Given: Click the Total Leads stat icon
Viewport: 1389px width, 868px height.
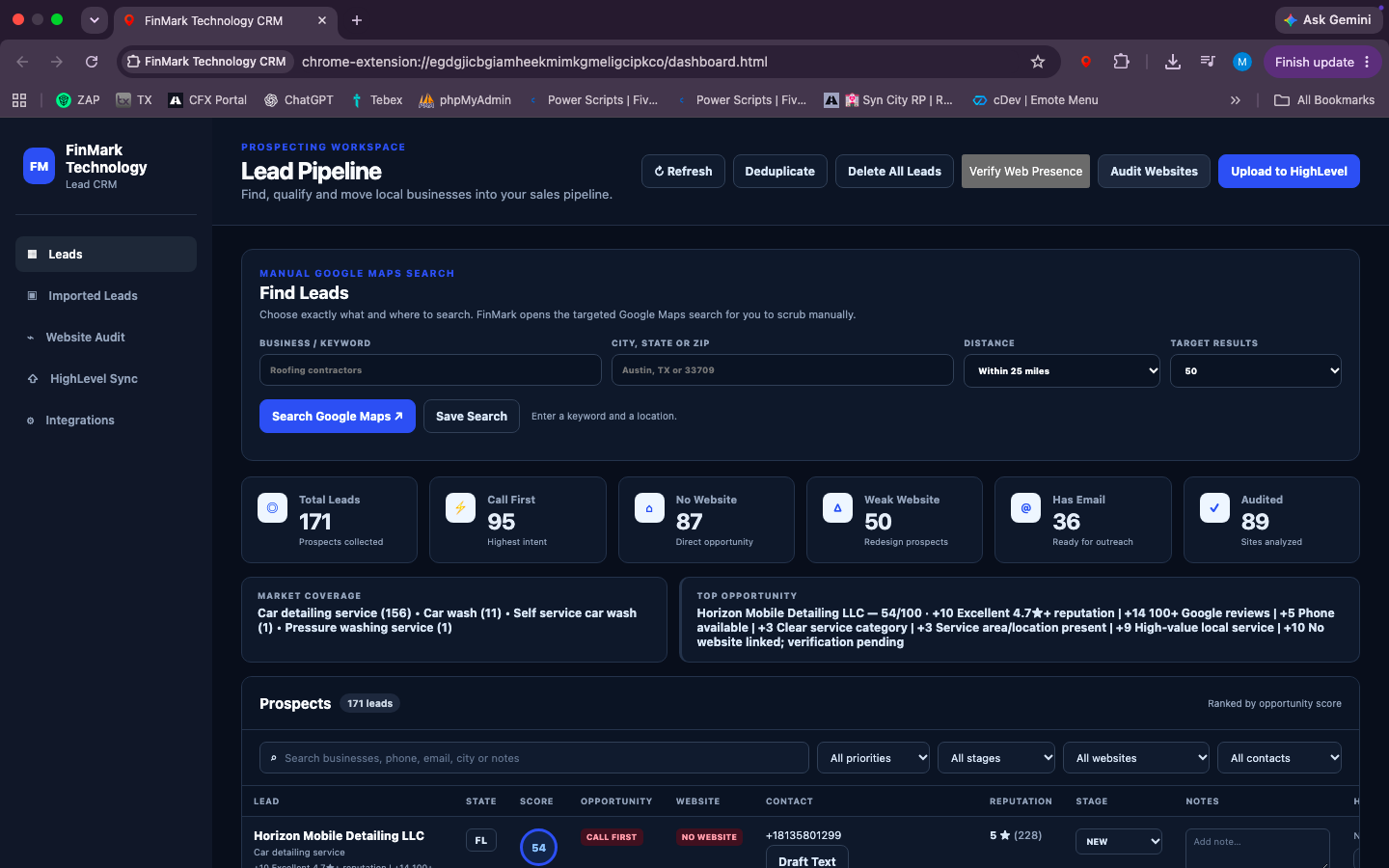Looking at the screenshot, I should coord(272,507).
